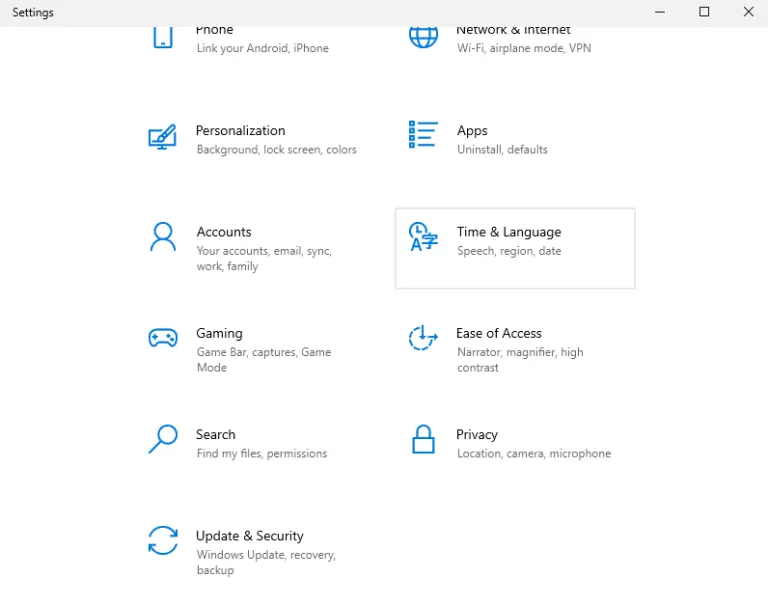Image resolution: width=768 pixels, height=606 pixels.
Task: Click the Network & Internet globe icon
Action: (x=423, y=38)
